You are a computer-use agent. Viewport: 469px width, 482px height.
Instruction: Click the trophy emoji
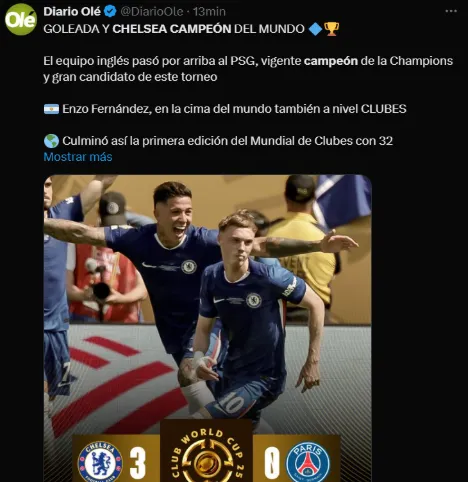[x=332, y=29]
